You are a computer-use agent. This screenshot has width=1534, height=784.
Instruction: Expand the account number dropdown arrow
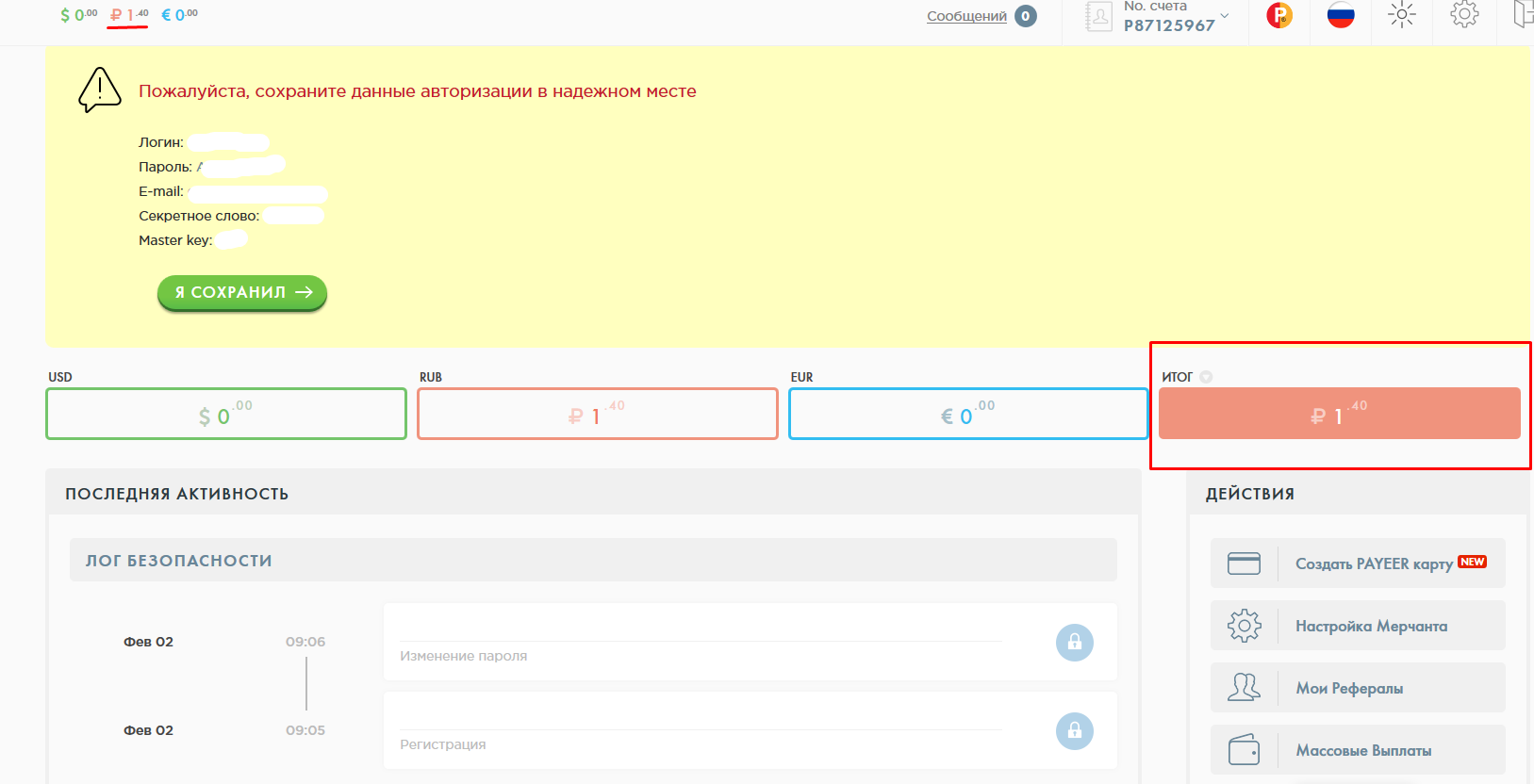point(1225,15)
